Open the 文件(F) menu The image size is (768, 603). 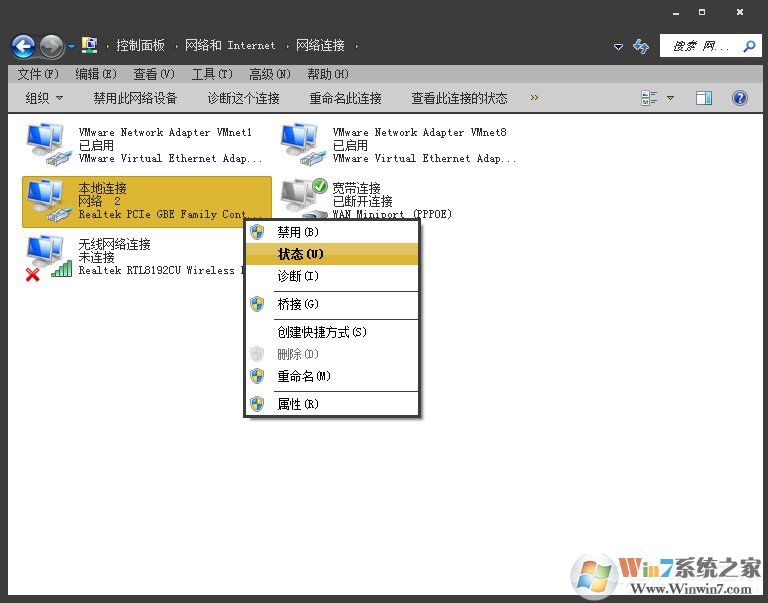38,74
